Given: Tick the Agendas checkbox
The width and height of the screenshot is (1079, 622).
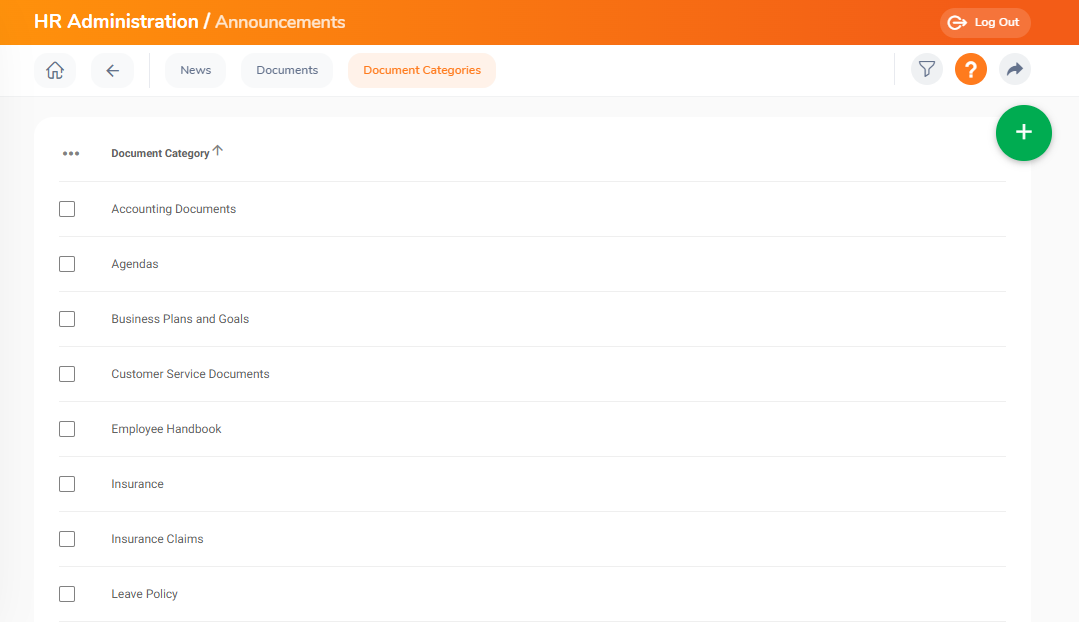Looking at the screenshot, I should pos(67,264).
